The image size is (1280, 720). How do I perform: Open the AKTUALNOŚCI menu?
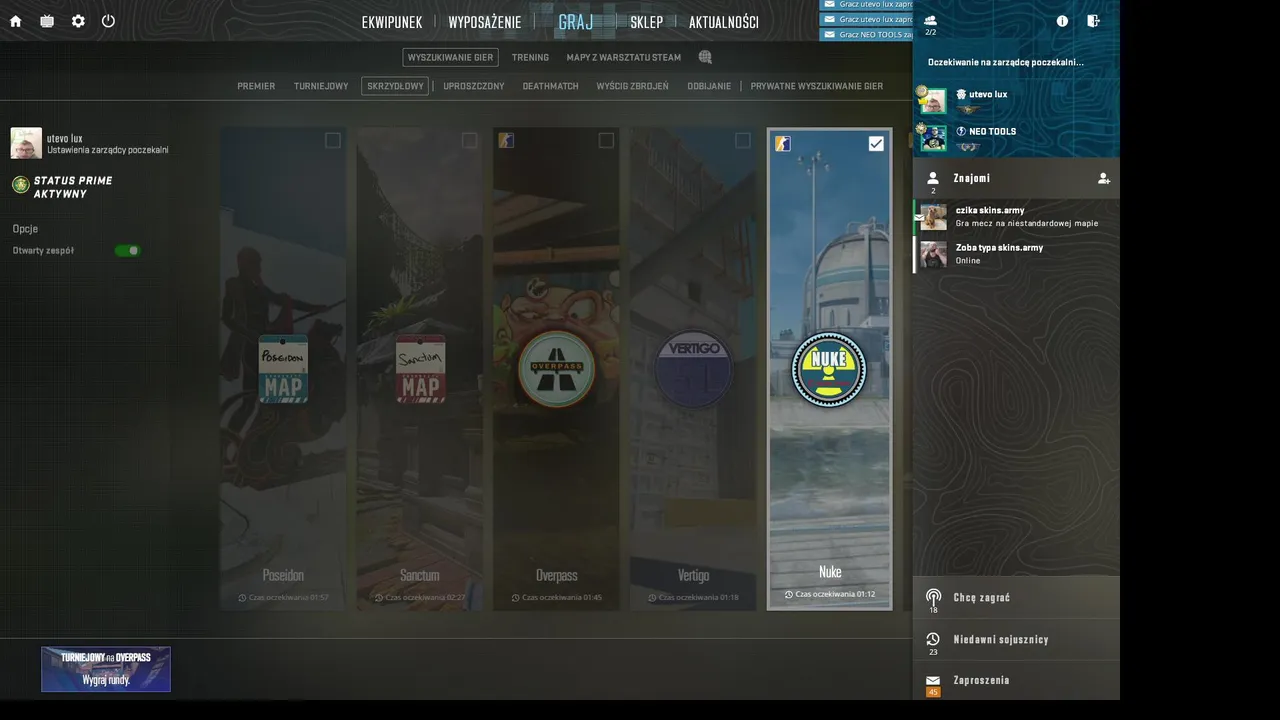coord(724,22)
